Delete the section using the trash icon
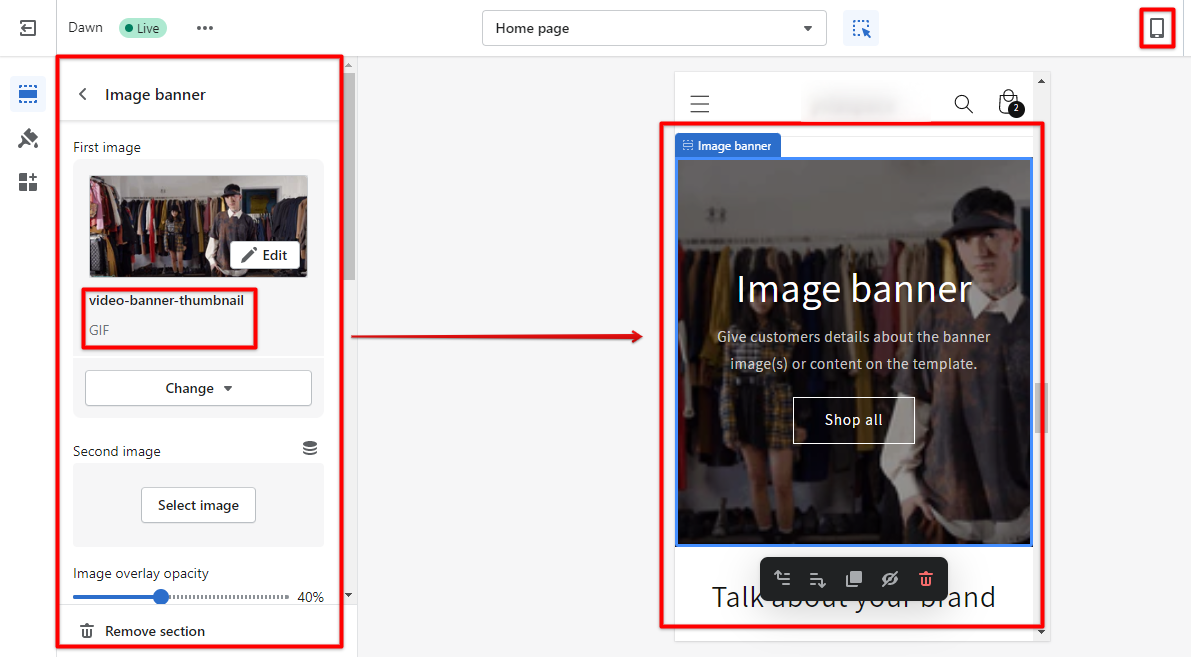Screen dimensions: 1191x657 (x=925, y=578)
